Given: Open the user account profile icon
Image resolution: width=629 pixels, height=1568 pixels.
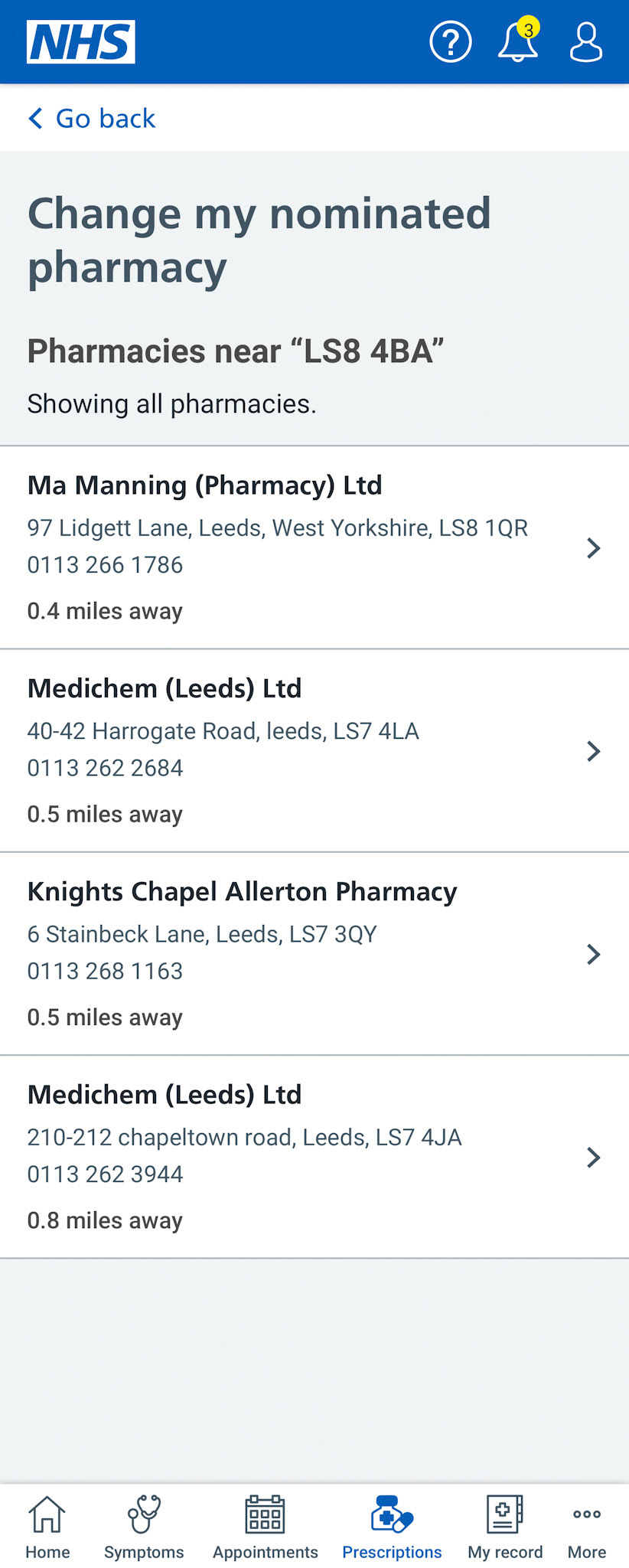Looking at the screenshot, I should click(586, 41).
